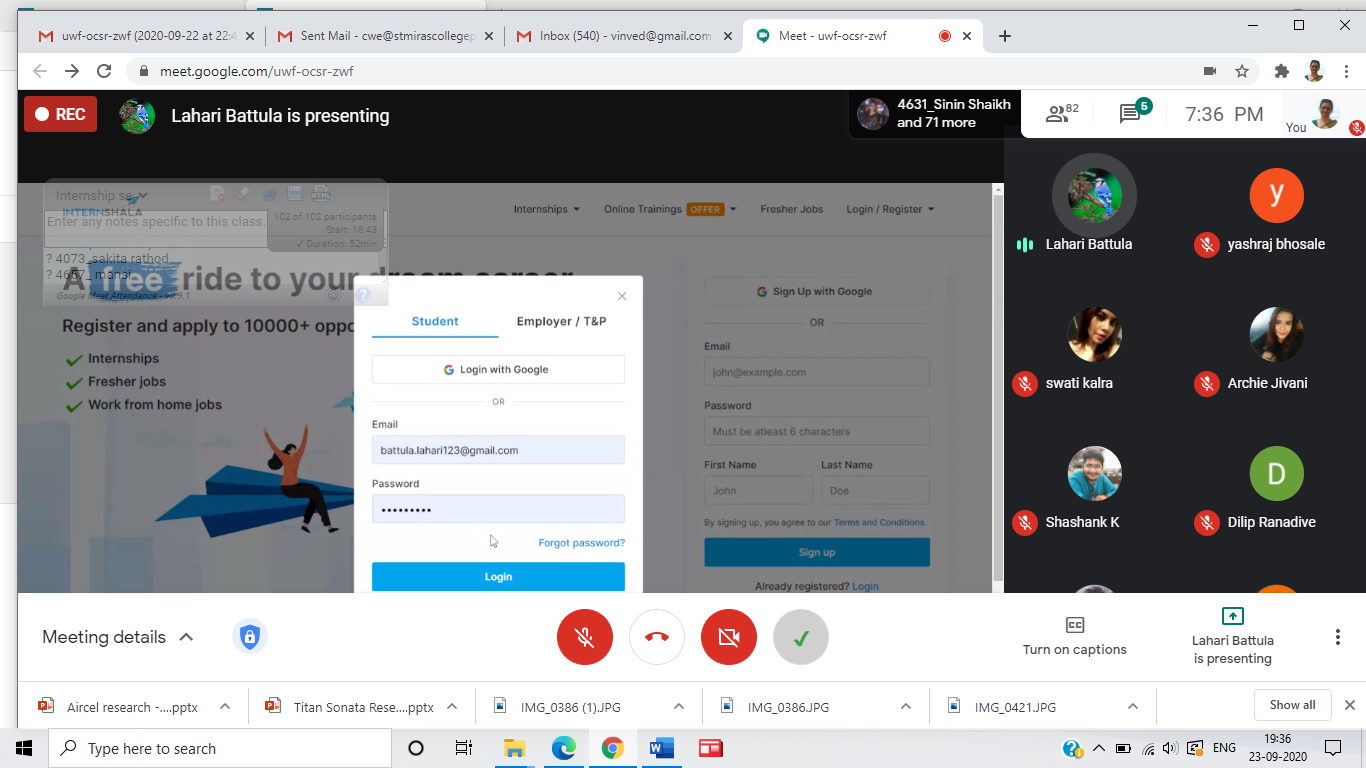Open dropdown for IMG_0421.JPG download
1366x768 pixels.
1133,706
